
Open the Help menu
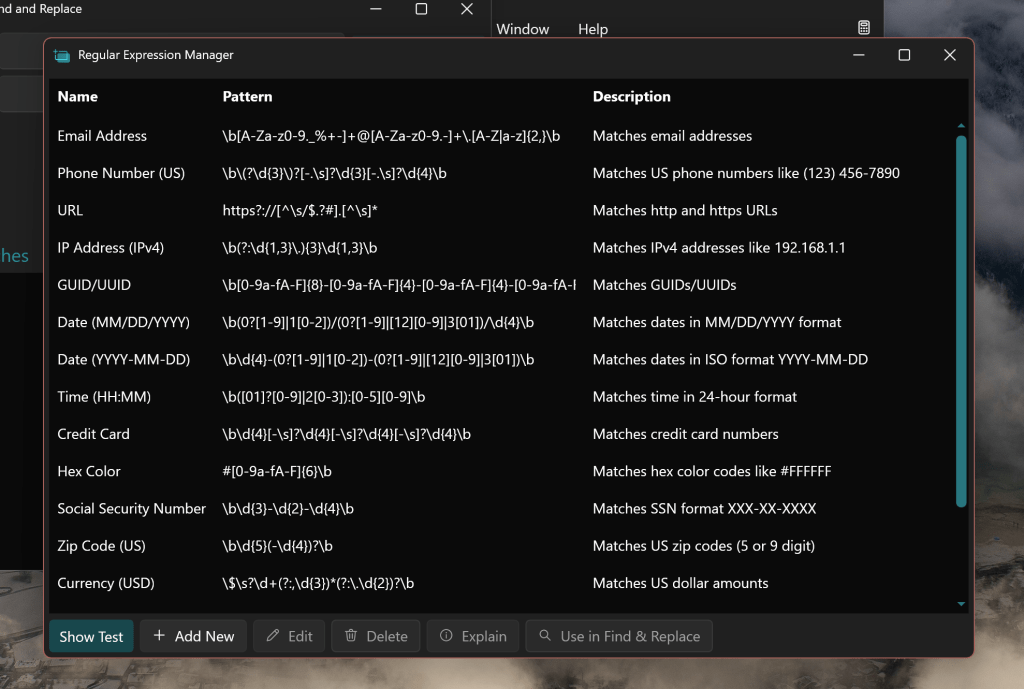pyautogui.click(x=592, y=29)
